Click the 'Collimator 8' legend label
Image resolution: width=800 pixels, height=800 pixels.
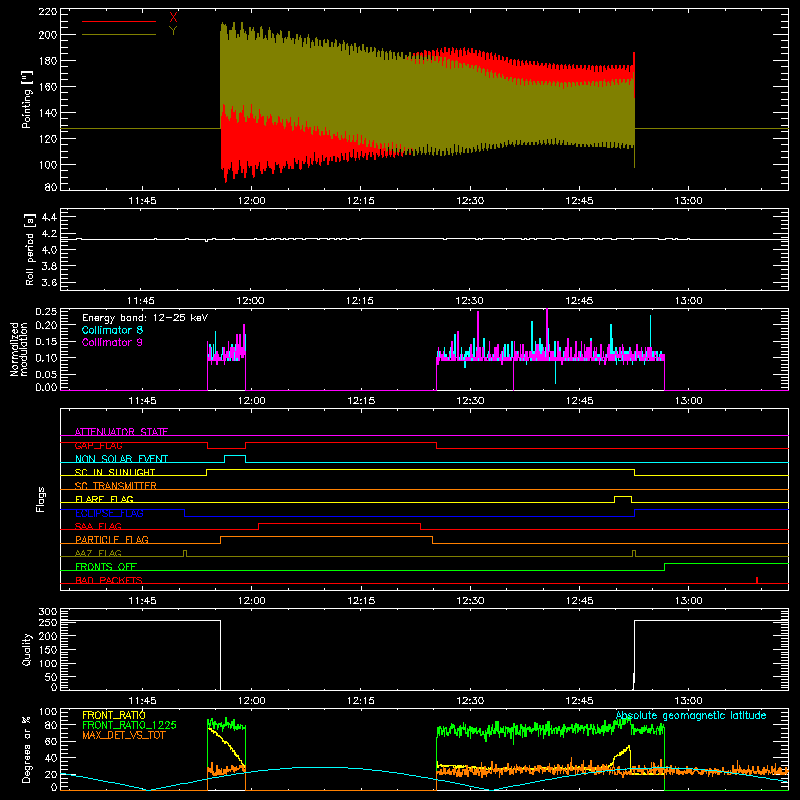point(112,330)
